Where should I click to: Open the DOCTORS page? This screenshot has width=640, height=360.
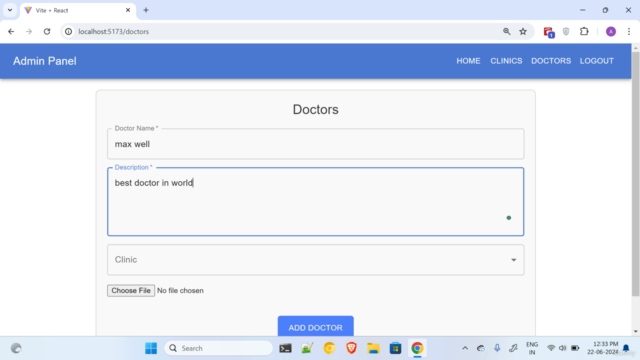coord(551,61)
